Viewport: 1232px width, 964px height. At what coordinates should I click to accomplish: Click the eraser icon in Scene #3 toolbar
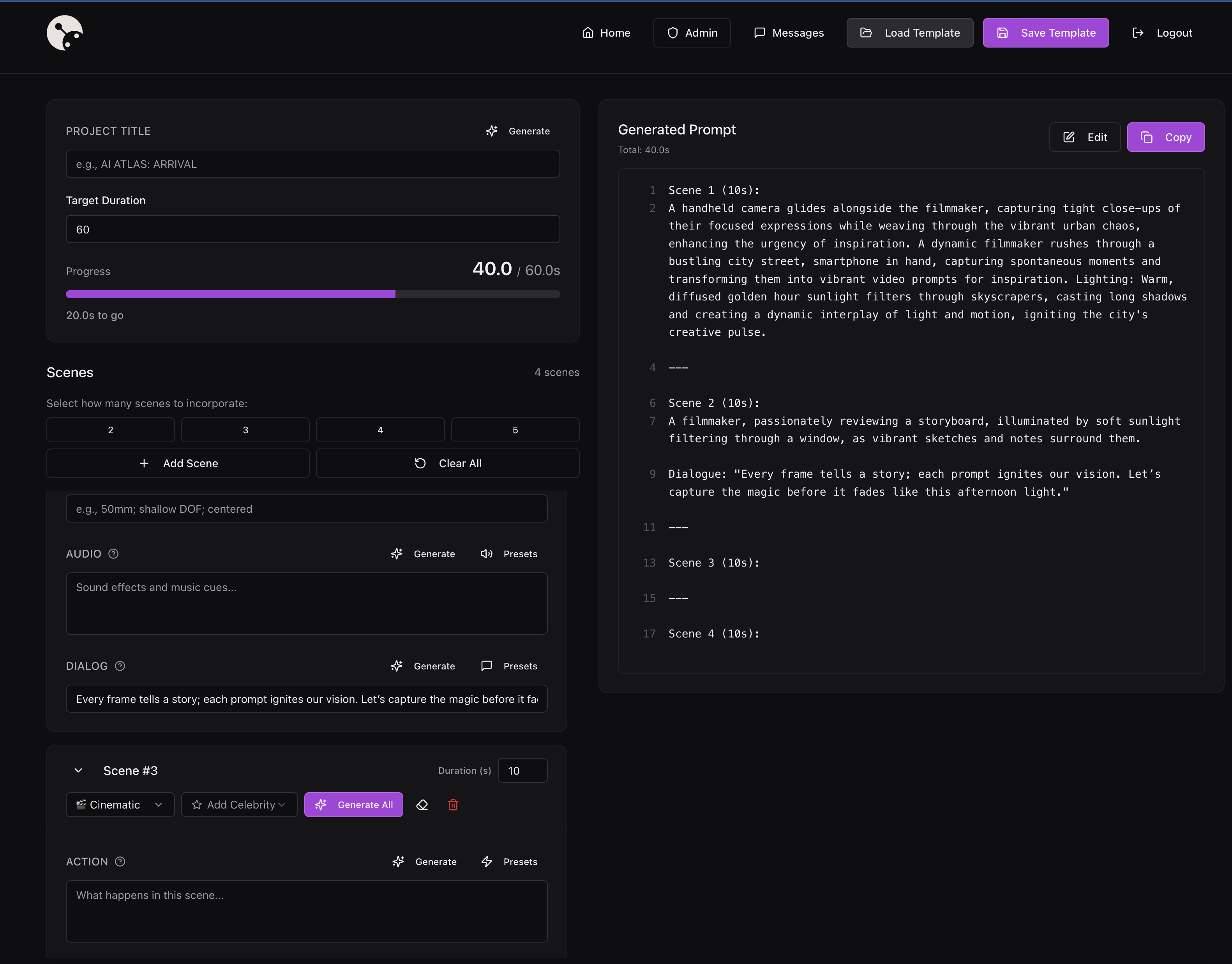(x=422, y=804)
